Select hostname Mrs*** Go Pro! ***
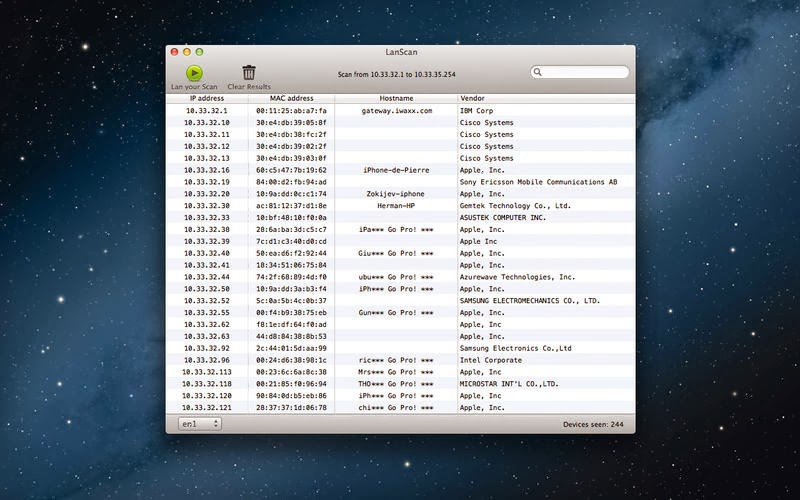Screen dimensions: 800x500 [396, 372]
